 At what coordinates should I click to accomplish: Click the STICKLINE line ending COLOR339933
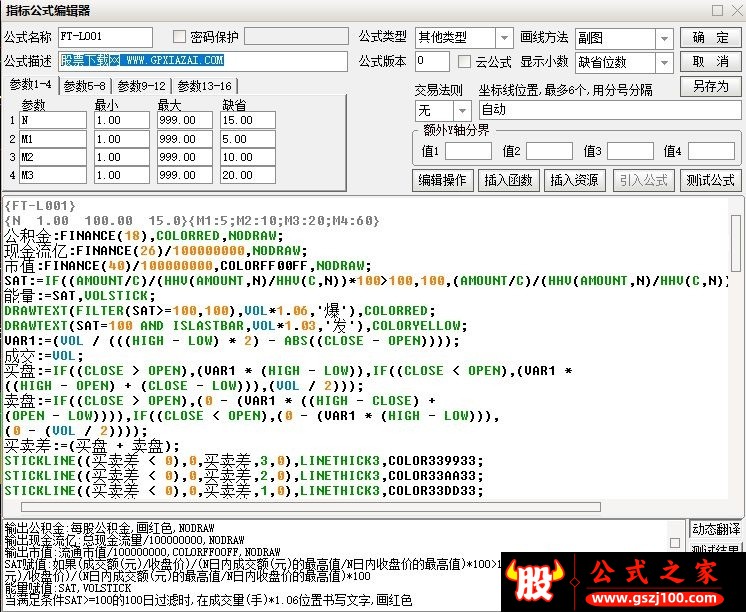pyautogui.click(x=244, y=461)
